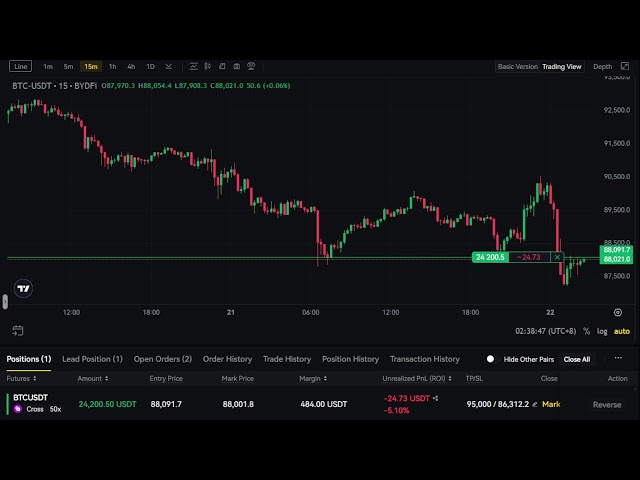Open the three-dots more options menu
Image resolution: width=640 pixels, height=480 pixels.
(618, 358)
